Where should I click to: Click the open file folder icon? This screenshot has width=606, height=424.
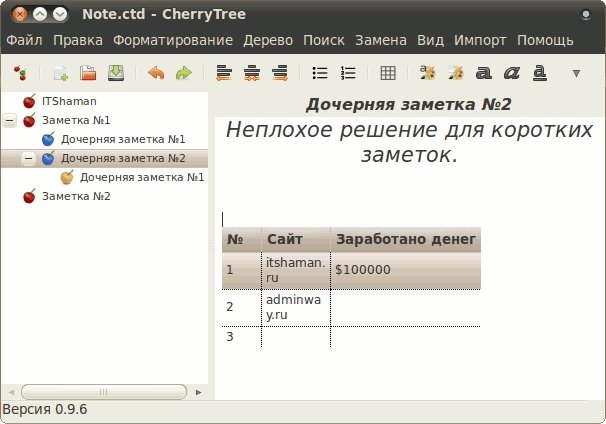point(88,73)
